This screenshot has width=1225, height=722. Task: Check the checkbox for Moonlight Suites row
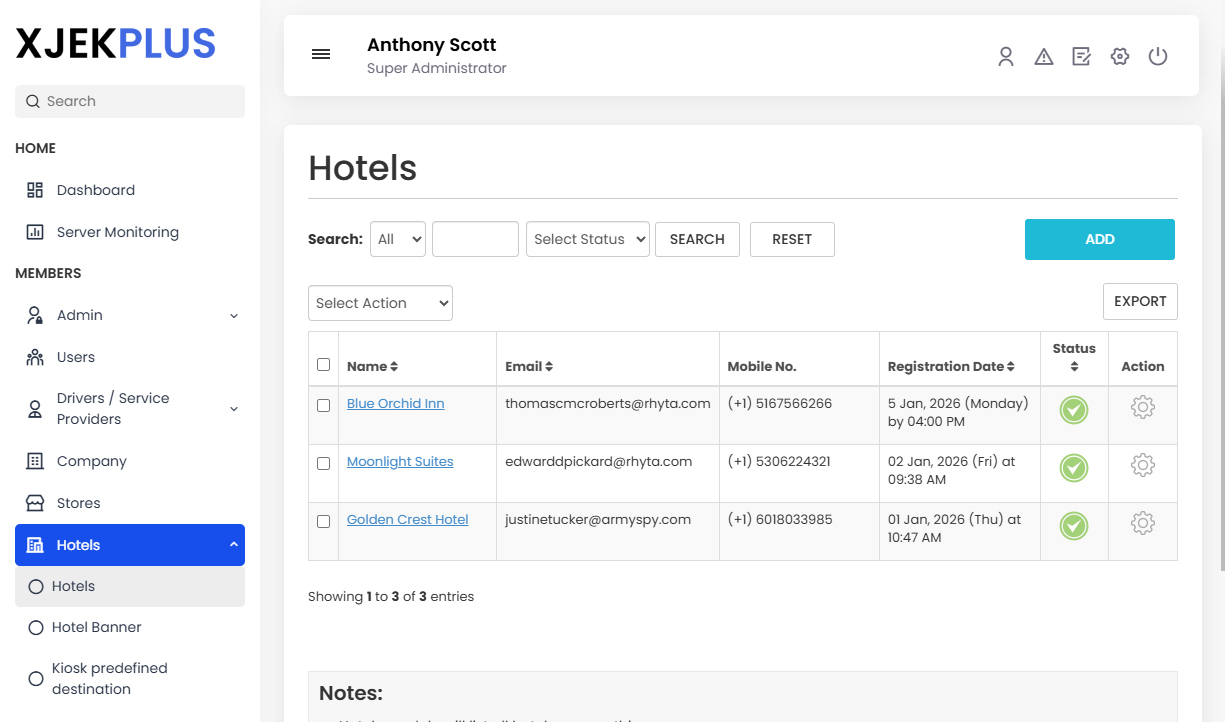coord(322,462)
